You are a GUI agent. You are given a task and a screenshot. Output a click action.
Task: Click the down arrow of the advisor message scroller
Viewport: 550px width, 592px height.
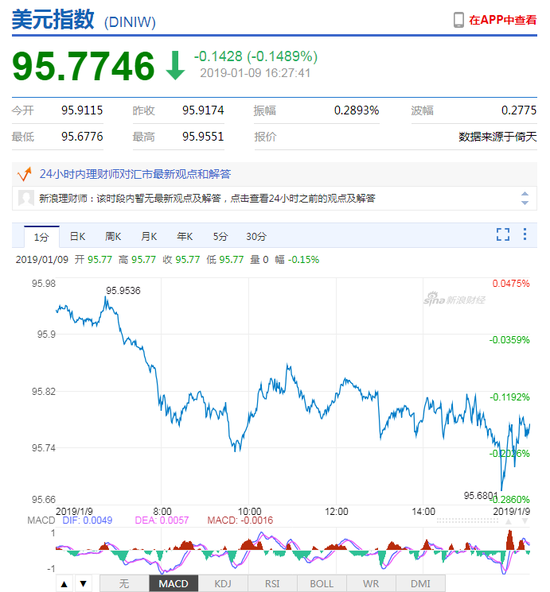pos(525,202)
